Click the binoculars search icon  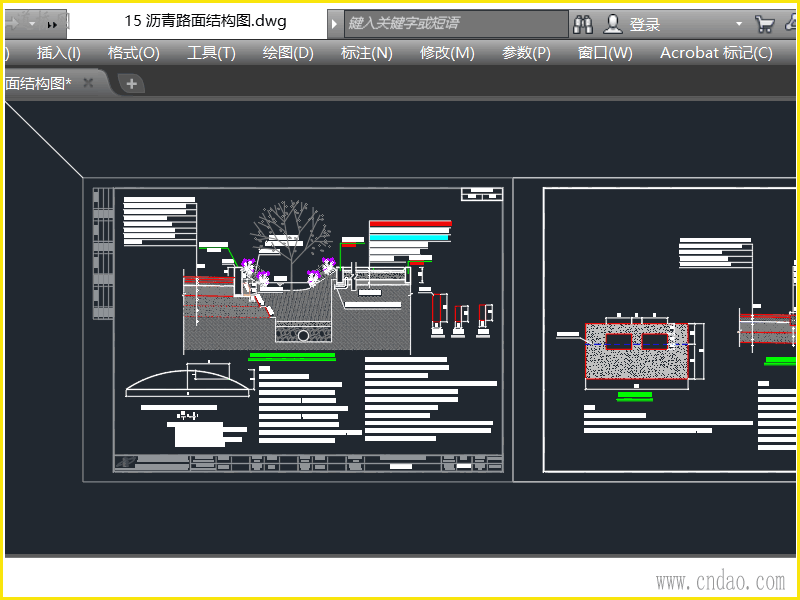pos(583,24)
